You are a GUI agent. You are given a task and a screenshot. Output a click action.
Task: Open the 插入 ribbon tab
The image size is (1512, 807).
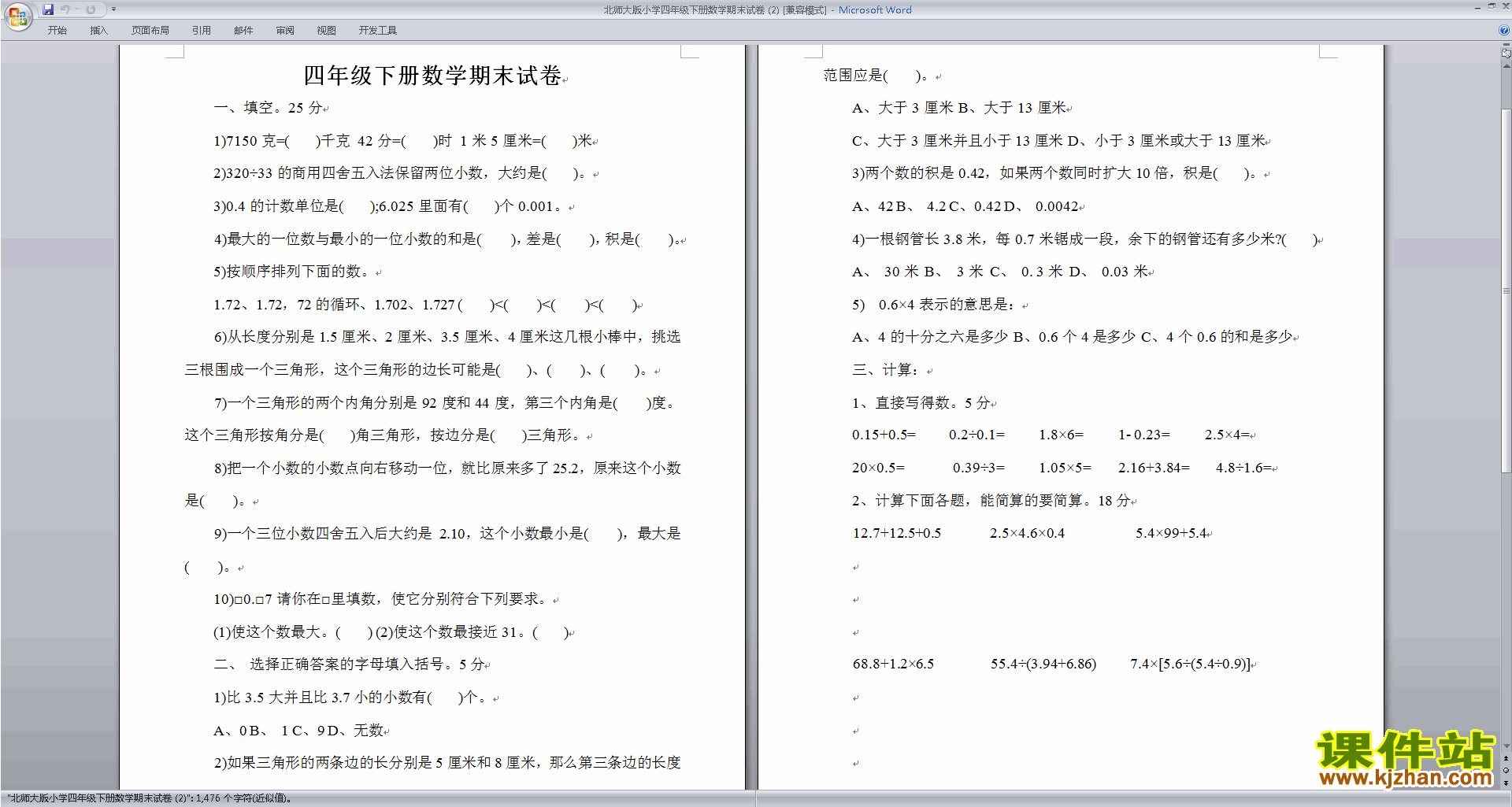pos(98,31)
